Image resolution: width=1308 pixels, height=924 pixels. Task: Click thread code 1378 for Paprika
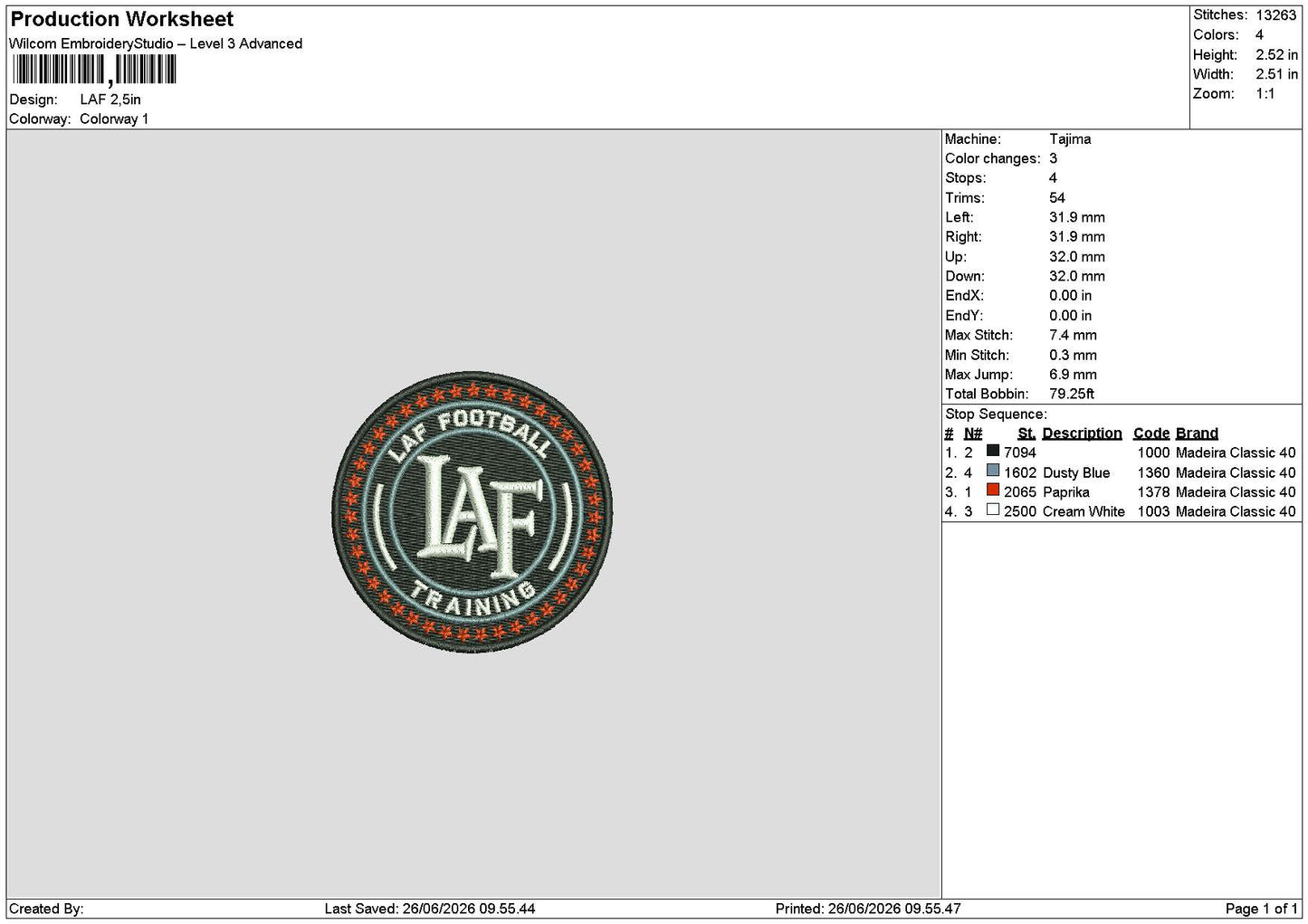coord(1153,492)
